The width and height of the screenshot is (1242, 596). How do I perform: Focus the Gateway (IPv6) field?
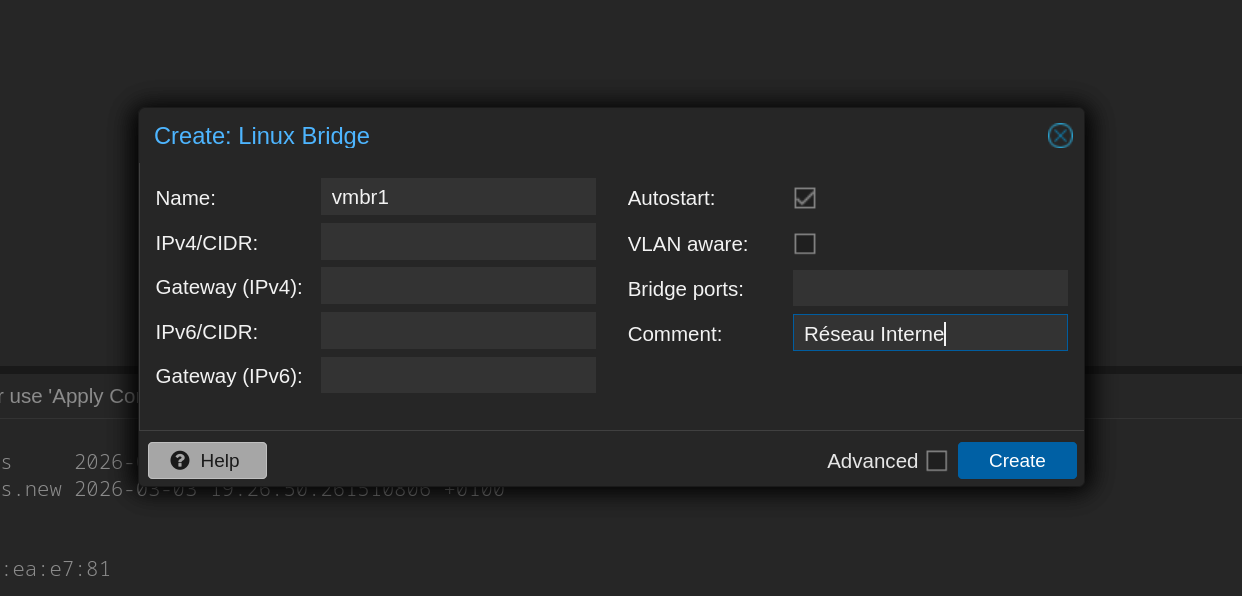click(458, 376)
